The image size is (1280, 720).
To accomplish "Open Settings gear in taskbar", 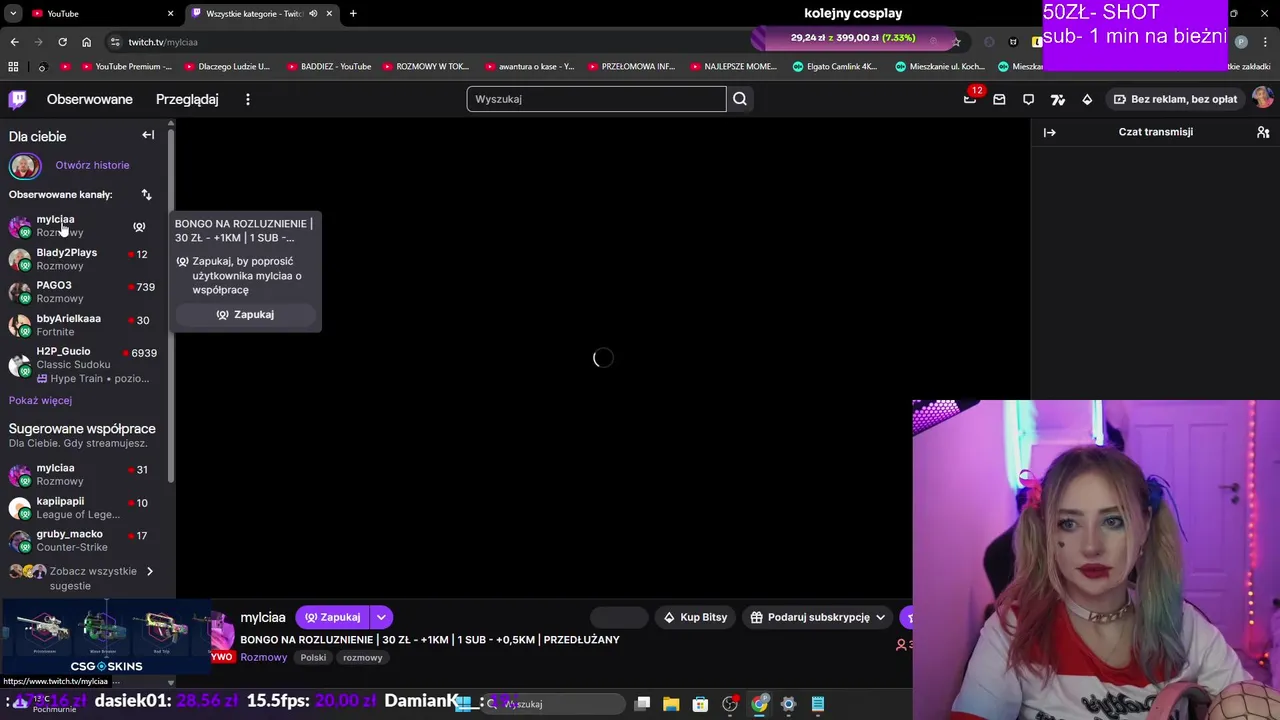I will [788, 704].
